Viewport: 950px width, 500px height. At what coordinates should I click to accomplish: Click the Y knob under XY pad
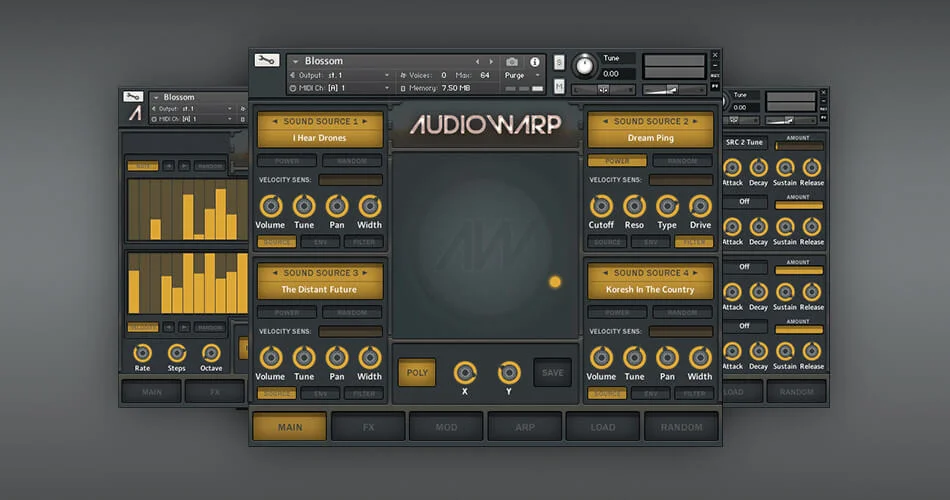tap(509, 373)
